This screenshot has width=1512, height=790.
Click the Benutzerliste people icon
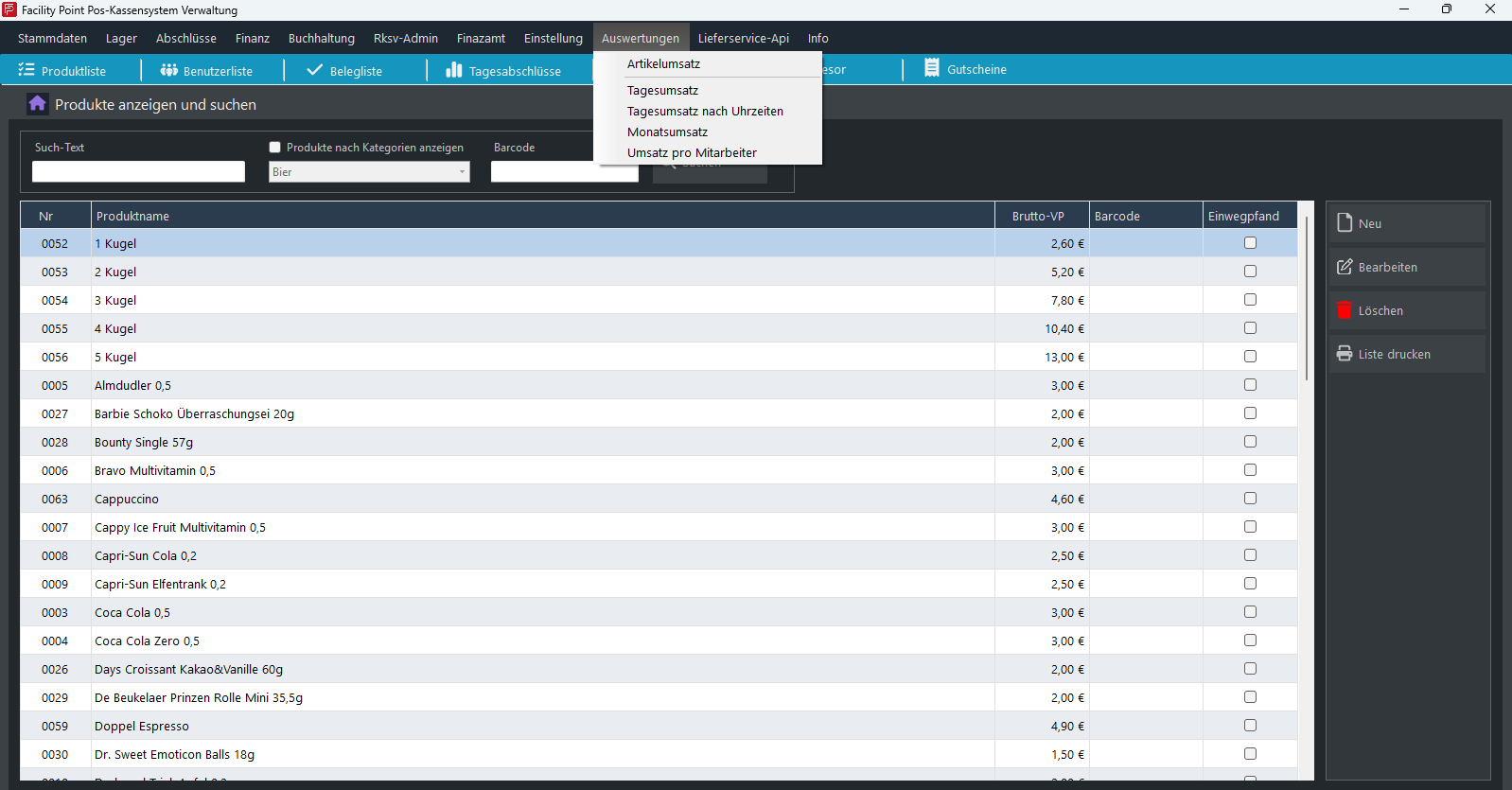click(x=169, y=70)
